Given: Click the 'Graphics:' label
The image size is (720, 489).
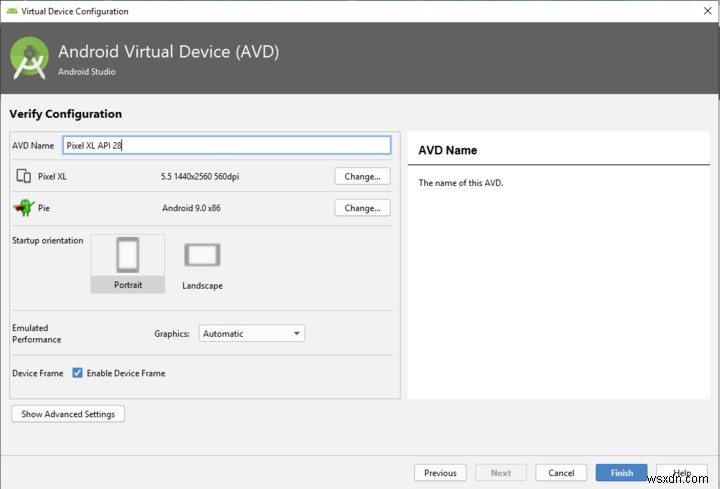Looking at the screenshot, I should [172, 334].
